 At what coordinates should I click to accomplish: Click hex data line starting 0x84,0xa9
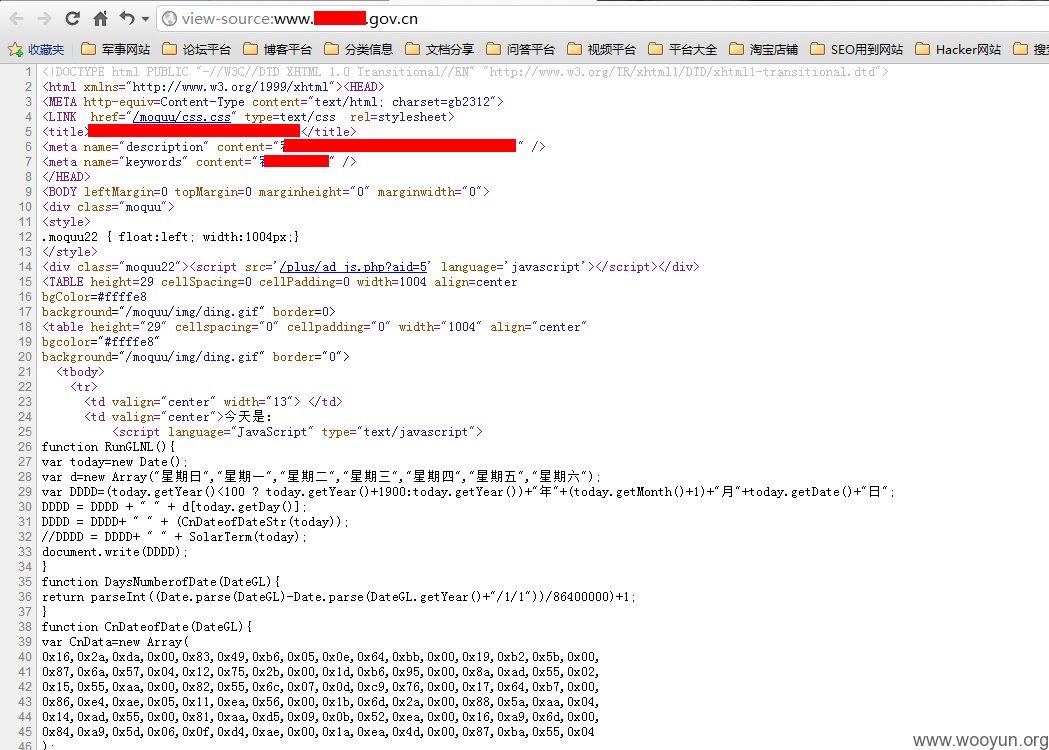coord(318,732)
